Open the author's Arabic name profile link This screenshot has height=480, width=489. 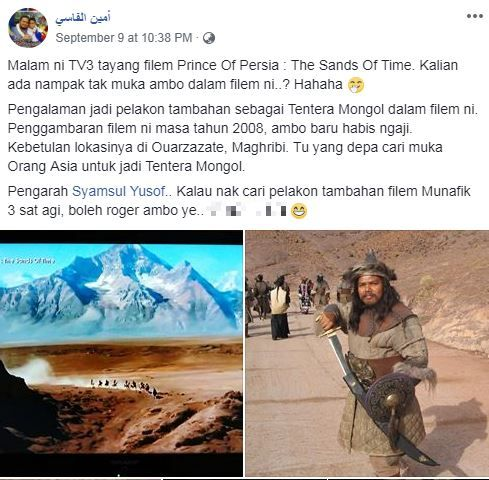(83, 18)
